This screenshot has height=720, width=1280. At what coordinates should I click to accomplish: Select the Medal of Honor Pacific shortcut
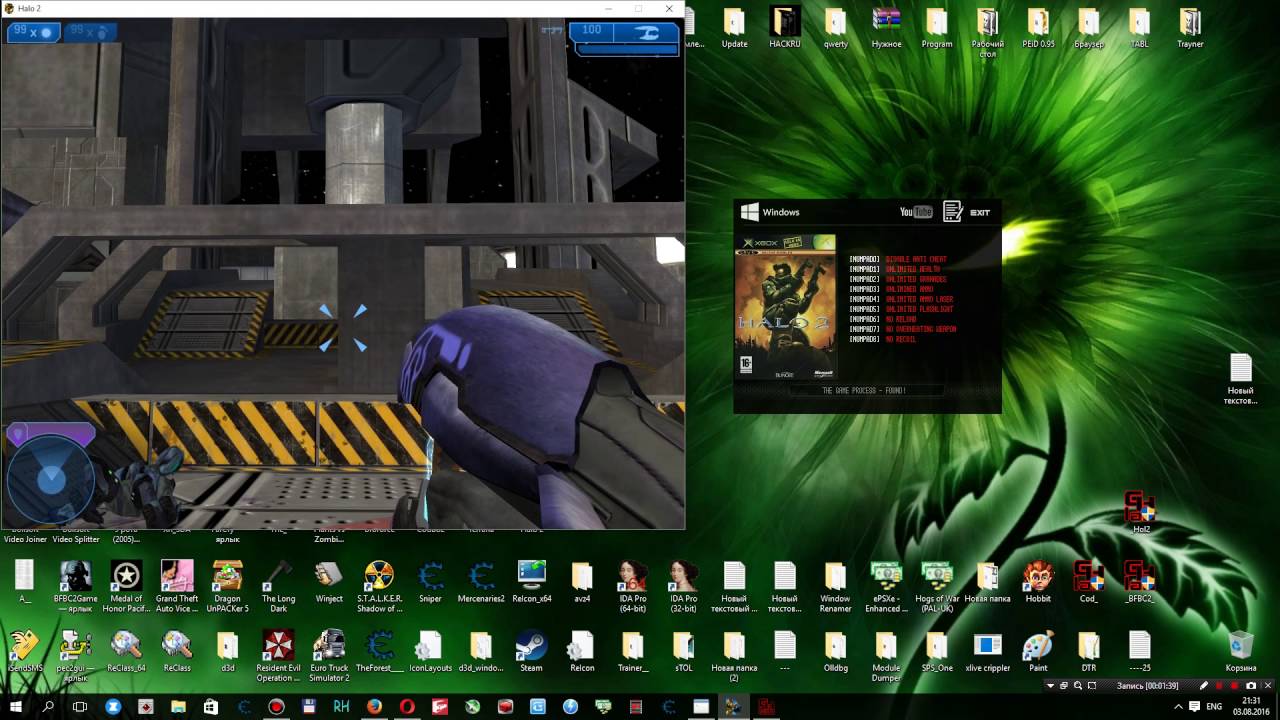pyautogui.click(x=126, y=586)
